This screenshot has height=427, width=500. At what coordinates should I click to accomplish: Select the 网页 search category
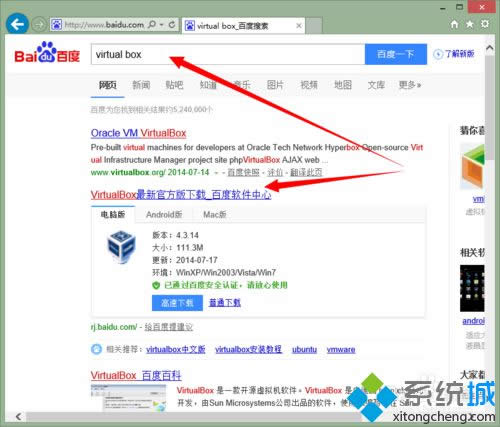coord(107,85)
